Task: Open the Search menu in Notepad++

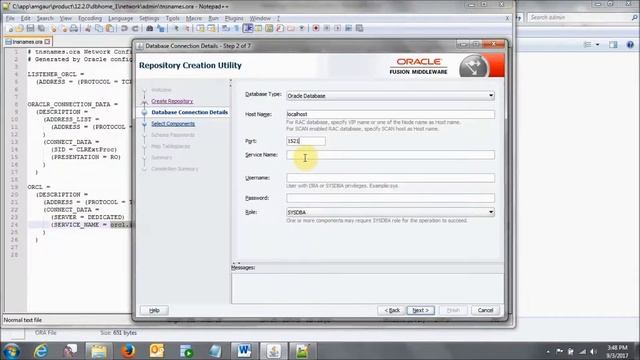Action: point(44,18)
